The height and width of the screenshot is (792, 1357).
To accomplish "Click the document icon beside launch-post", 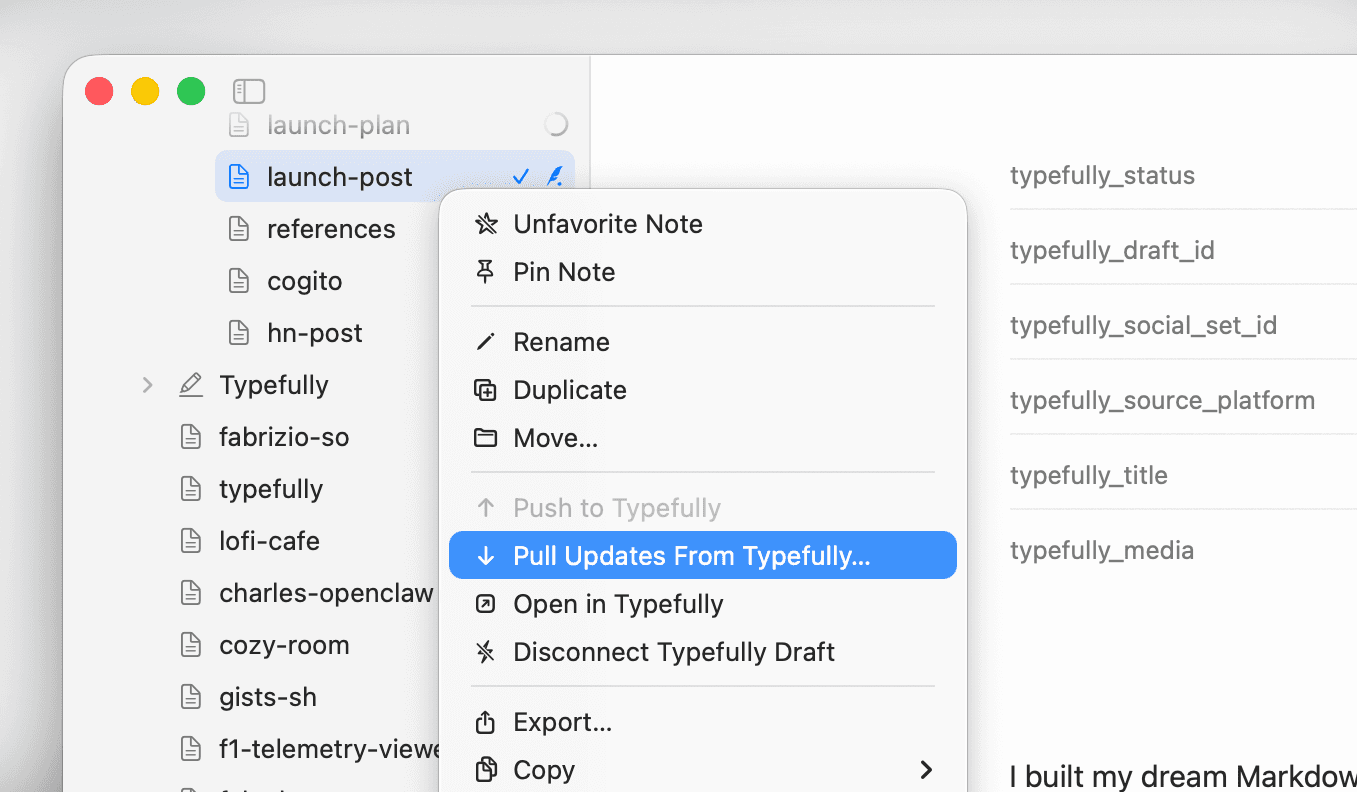I will (x=238, y=177).
